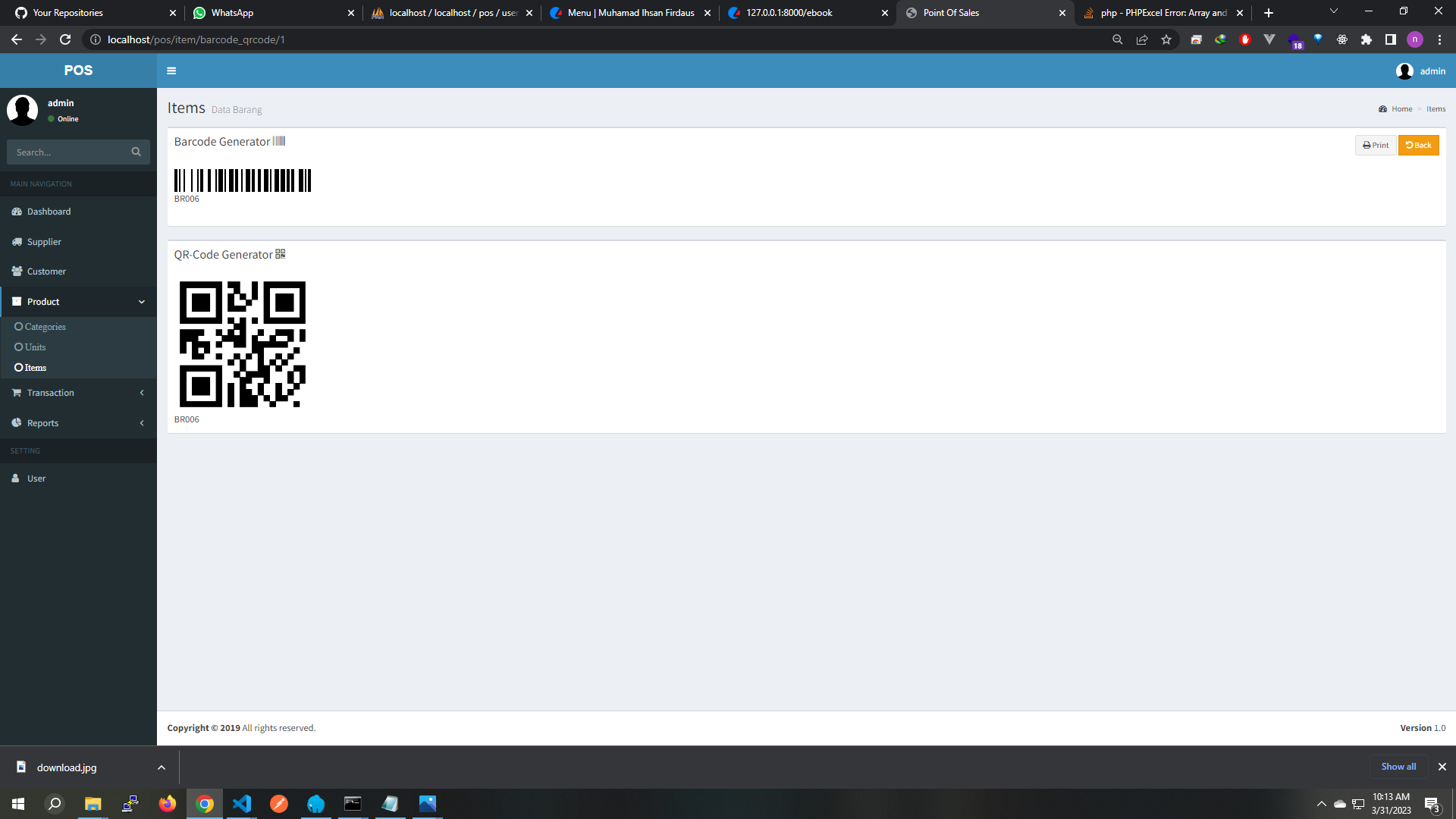
Task: Click the Dashboard gauge icon
Action: (x=17, y=212)
